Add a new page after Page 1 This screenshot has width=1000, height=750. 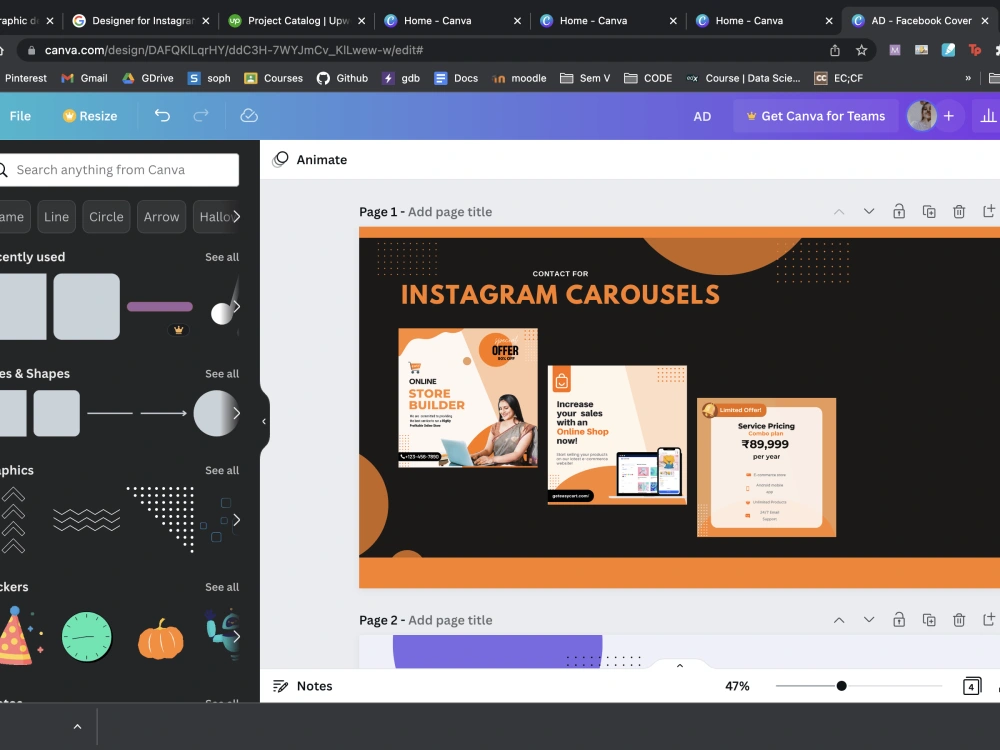coord(989,211)
